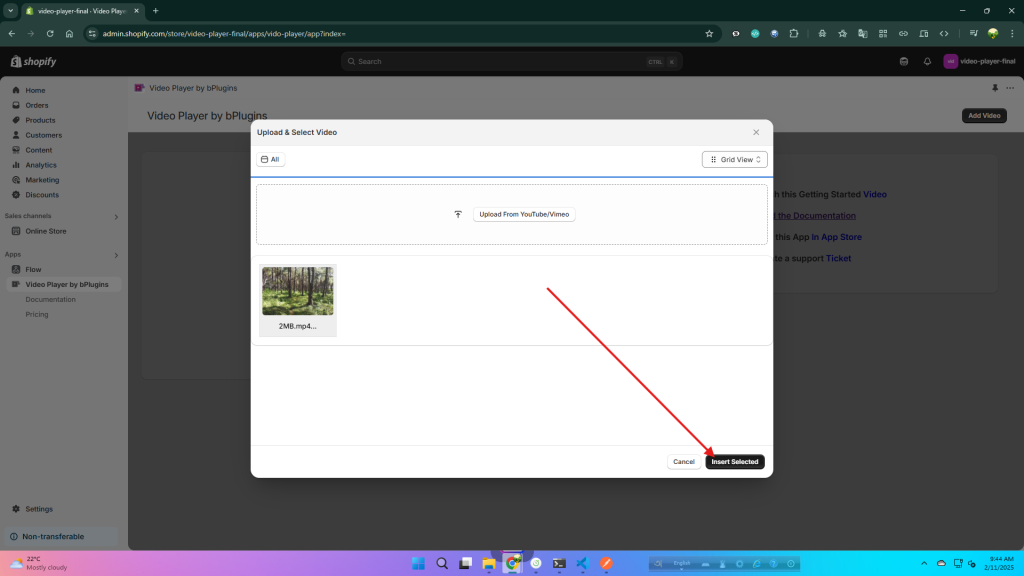Click the All filter tab
The image size is (1024, 576).
(x=270, y=159)
